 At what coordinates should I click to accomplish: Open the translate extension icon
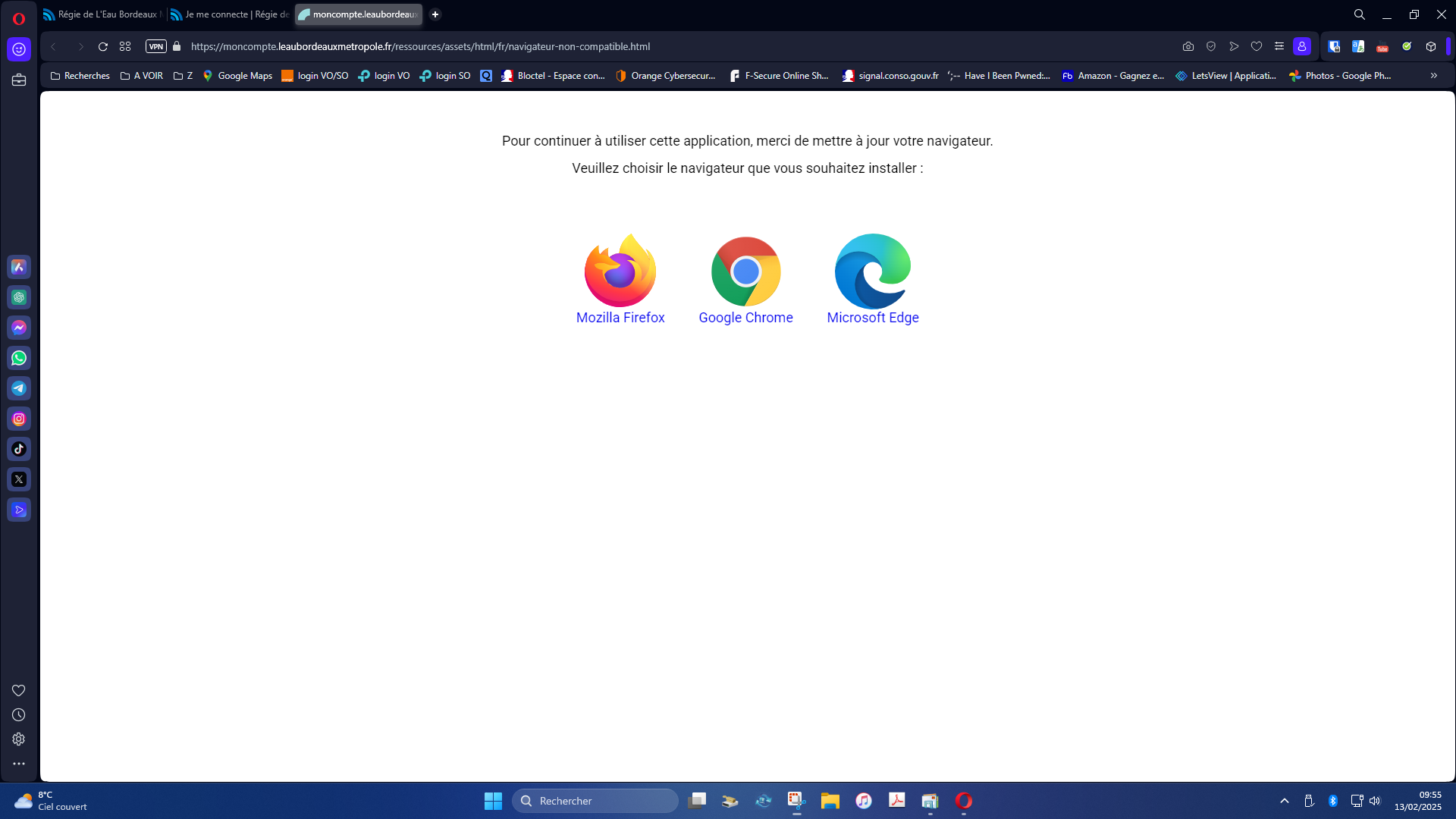tap(1358, 46)
